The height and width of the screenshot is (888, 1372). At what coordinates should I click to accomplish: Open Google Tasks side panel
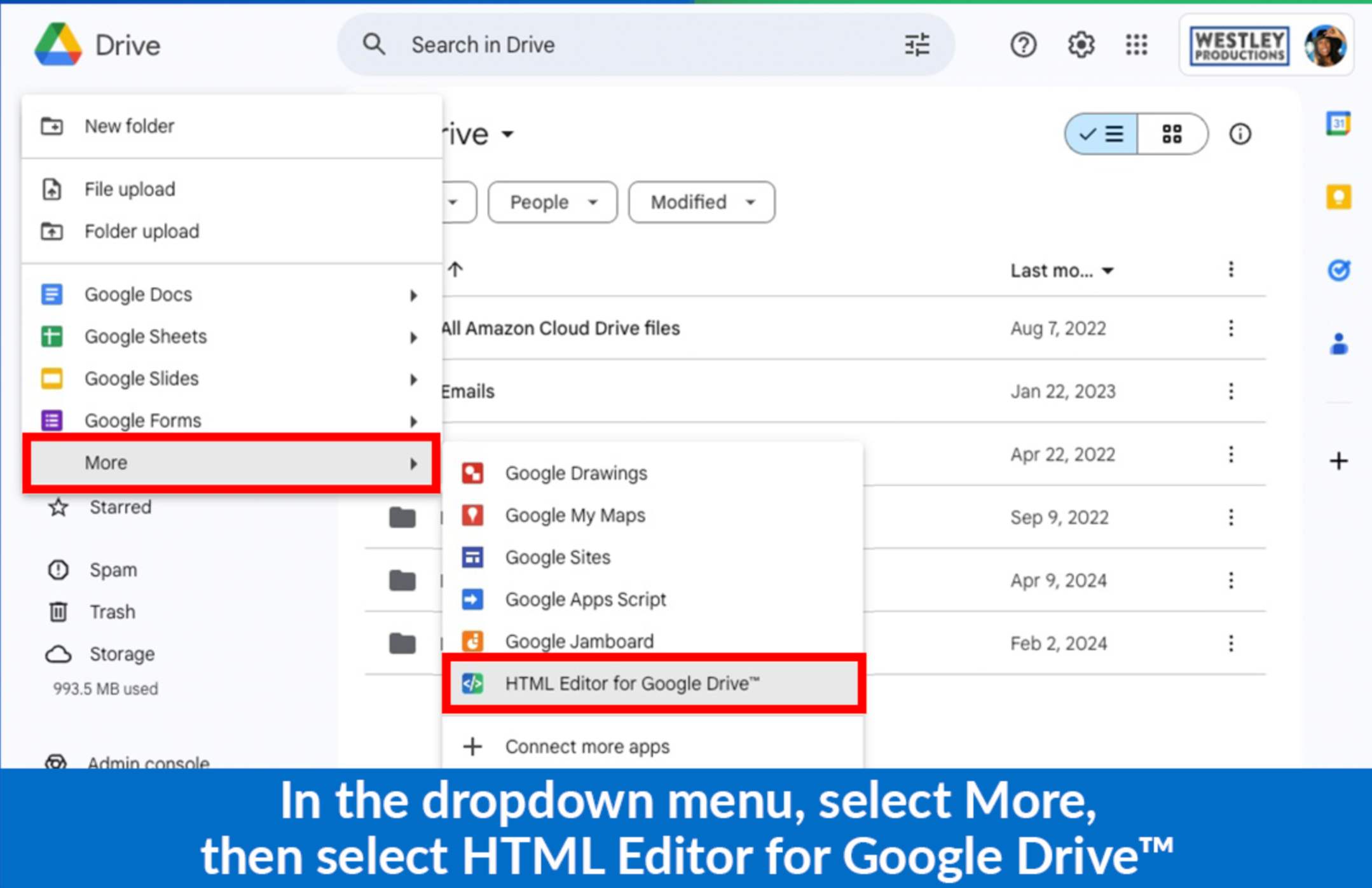coord(1338,270)
